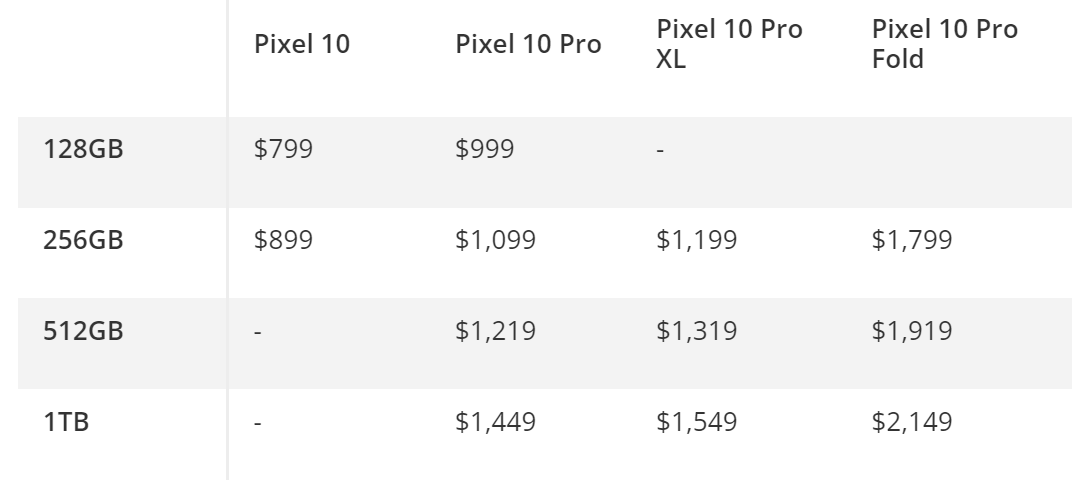Click the $999 price cell
This screenshot has width=1079, height=490.
coord(485,150)
